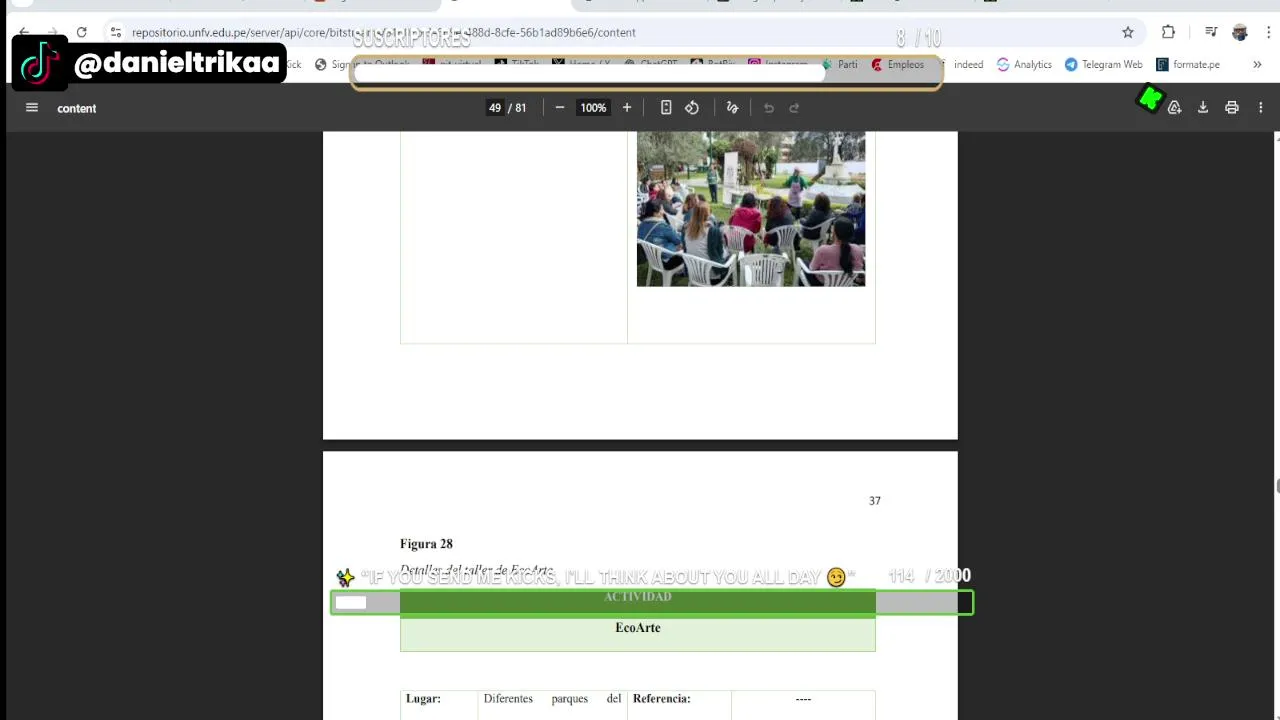This screenshot has width=1280, height=720.
Task: Click the PDF page number field showing 49
Action: pyautogui.click(x=495, y=108)
